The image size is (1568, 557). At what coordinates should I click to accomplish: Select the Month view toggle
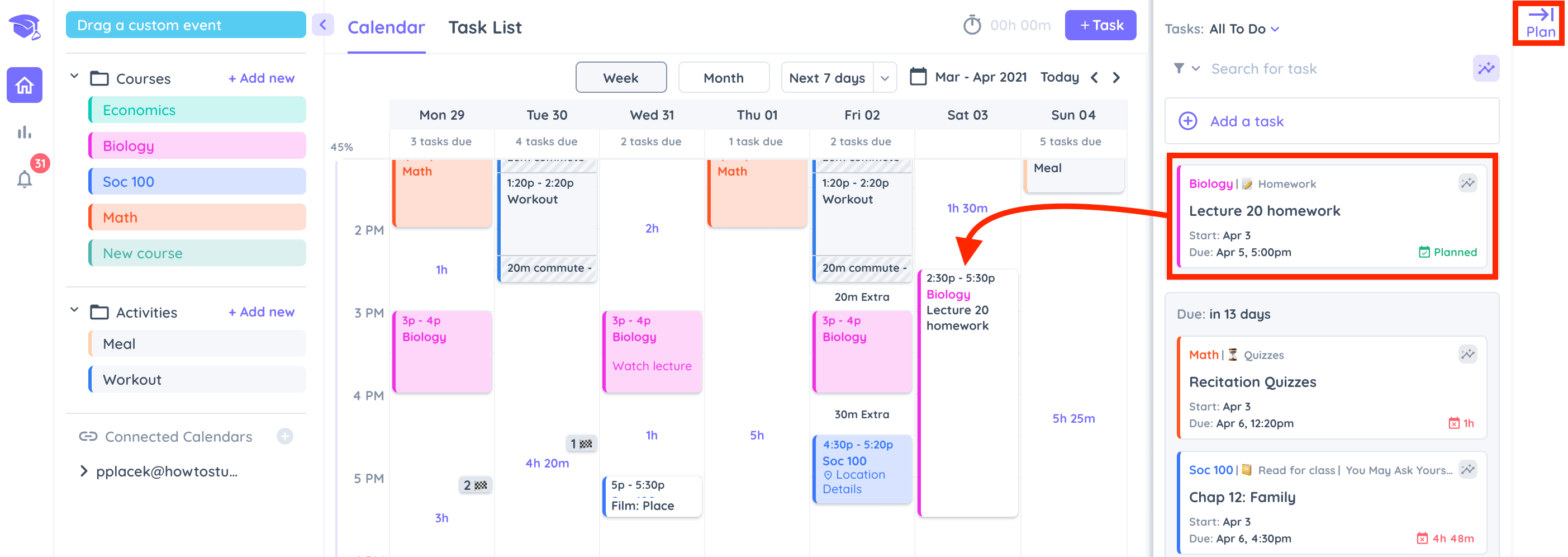pos(723,78)
